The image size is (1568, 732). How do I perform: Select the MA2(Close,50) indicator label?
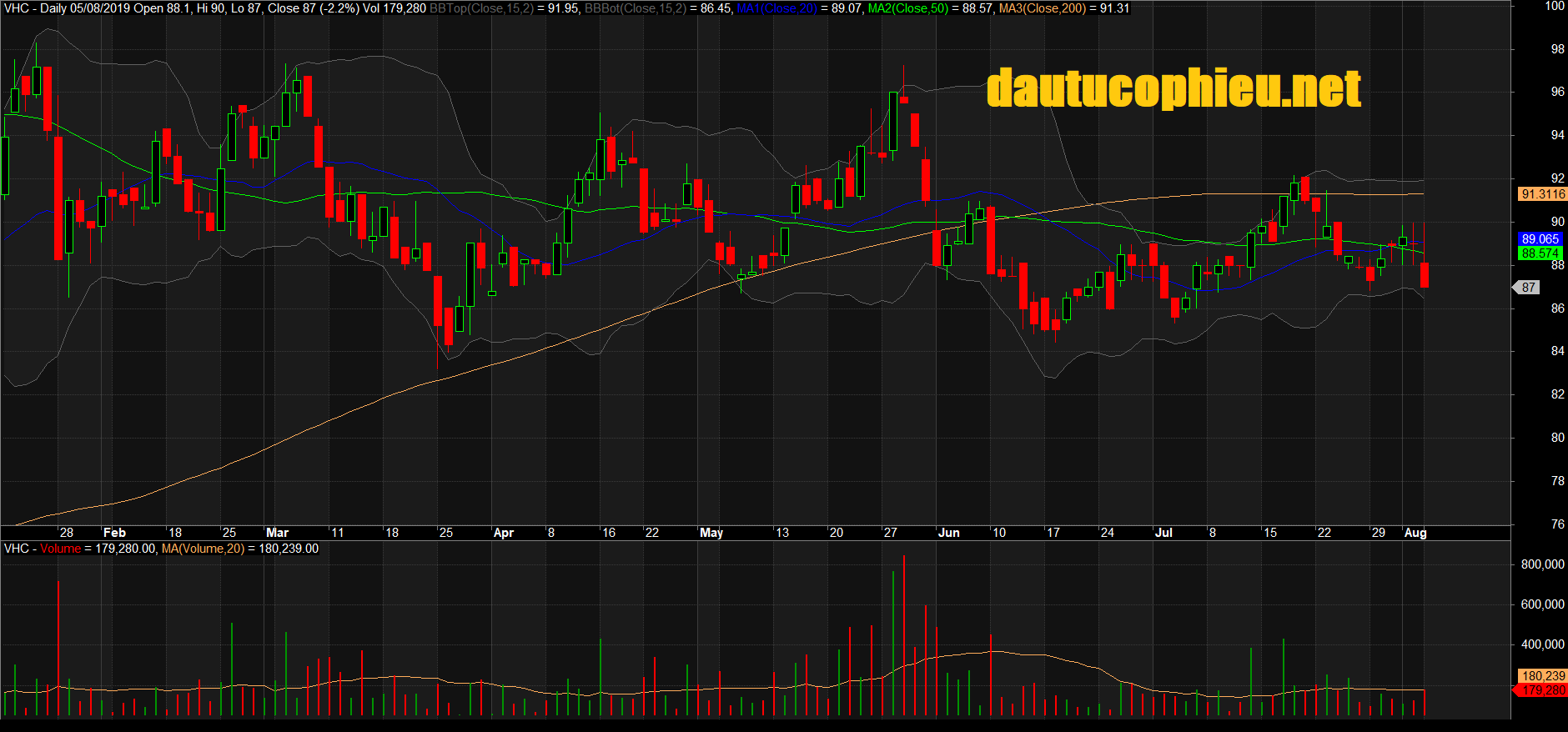pyautogui.click(x=907, y=8)
